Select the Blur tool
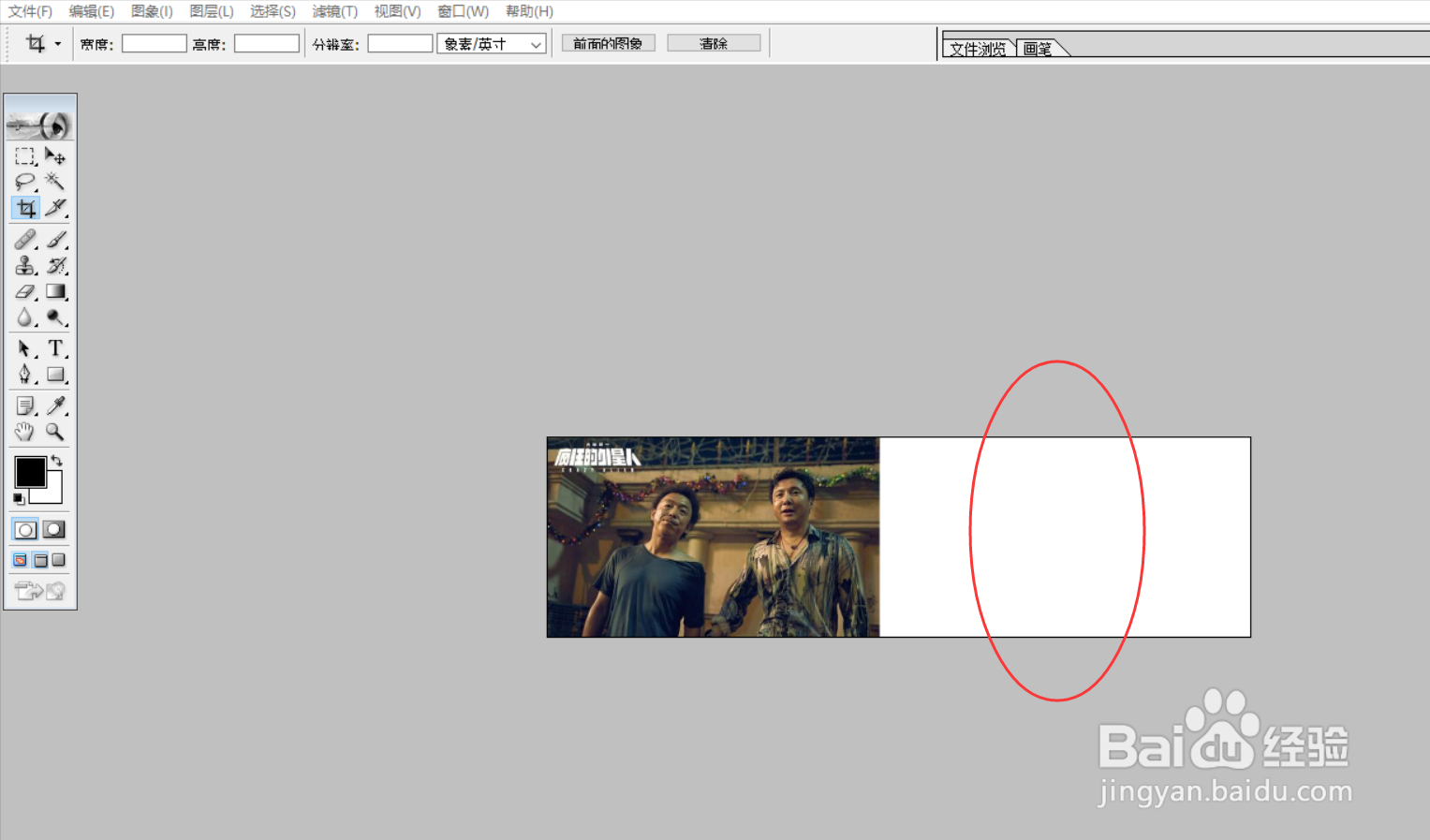 point(25,317)
